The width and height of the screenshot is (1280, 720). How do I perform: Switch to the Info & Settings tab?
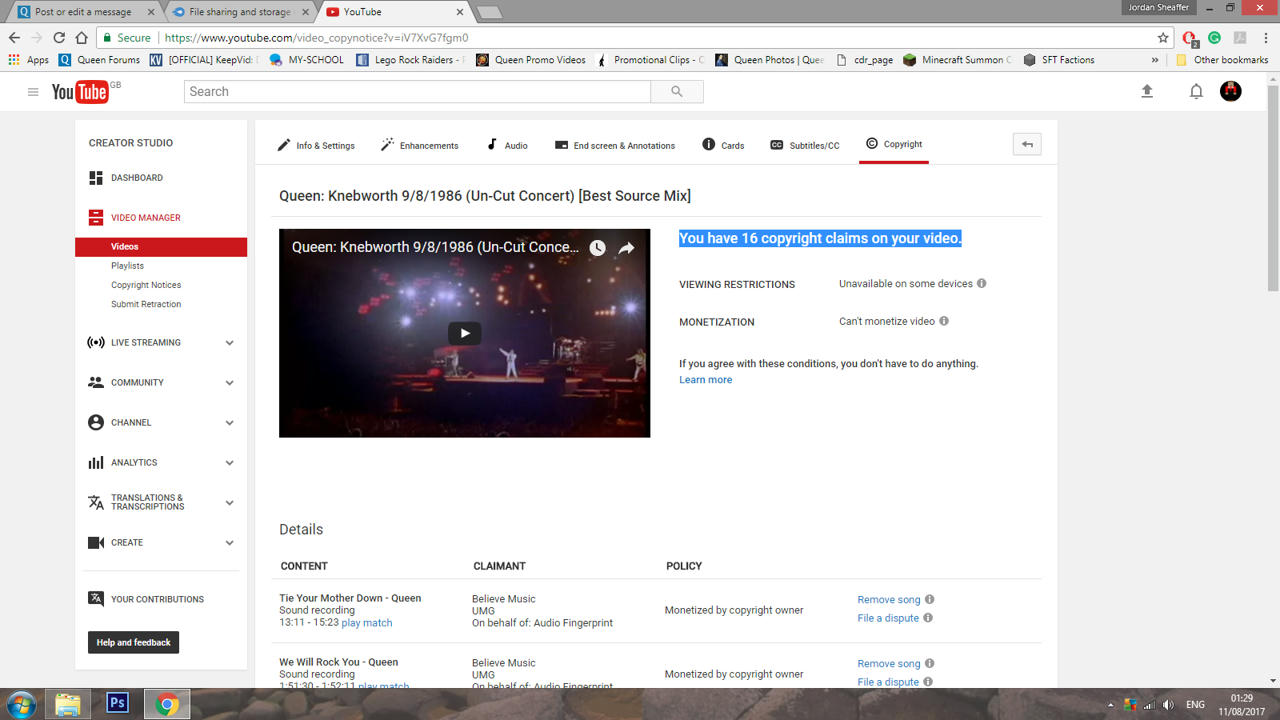pyautogui.click(x=316, y=145)
